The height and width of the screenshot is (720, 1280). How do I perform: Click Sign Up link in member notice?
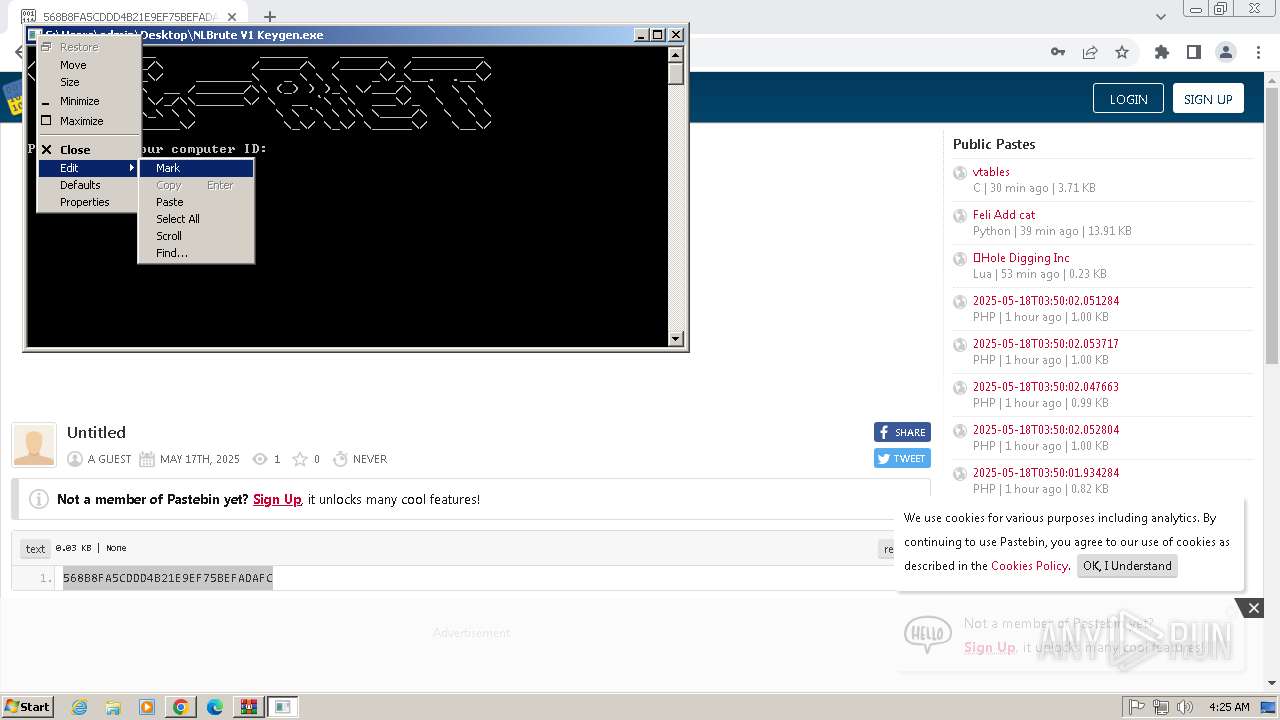[x=277, y=499]
